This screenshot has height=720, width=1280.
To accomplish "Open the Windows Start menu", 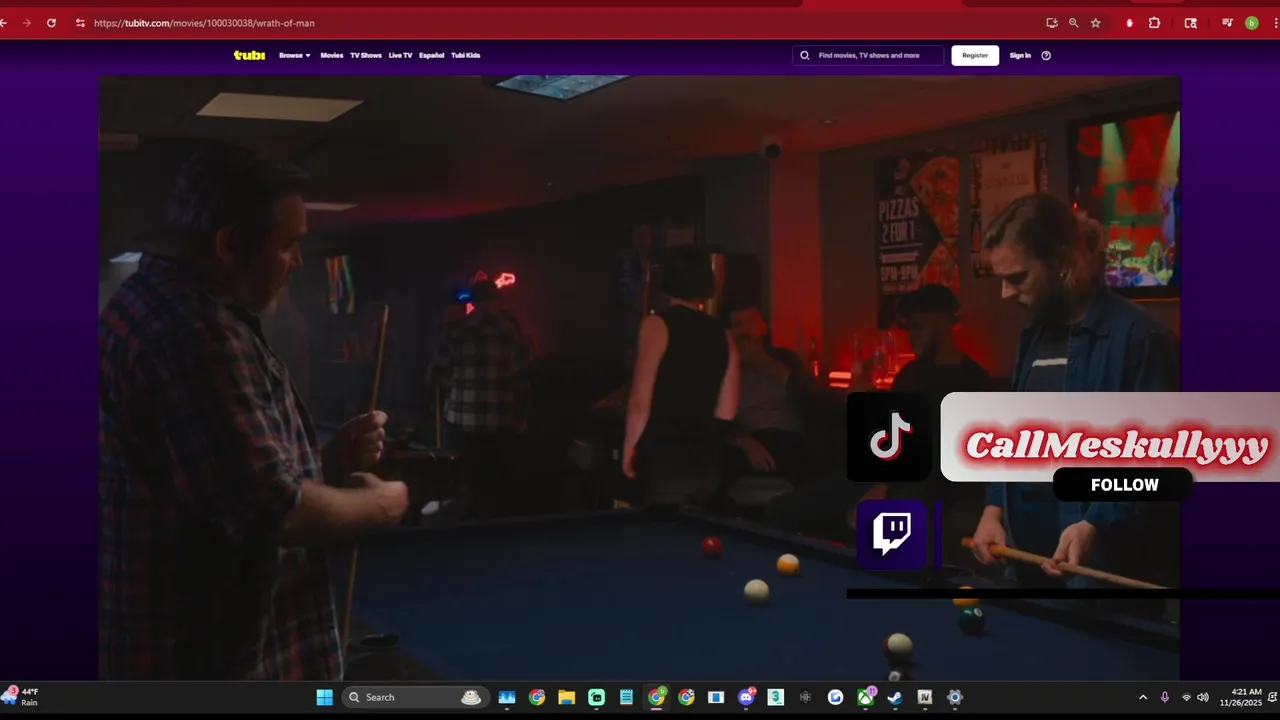I will pyautogui.click(x=325, y=697).
